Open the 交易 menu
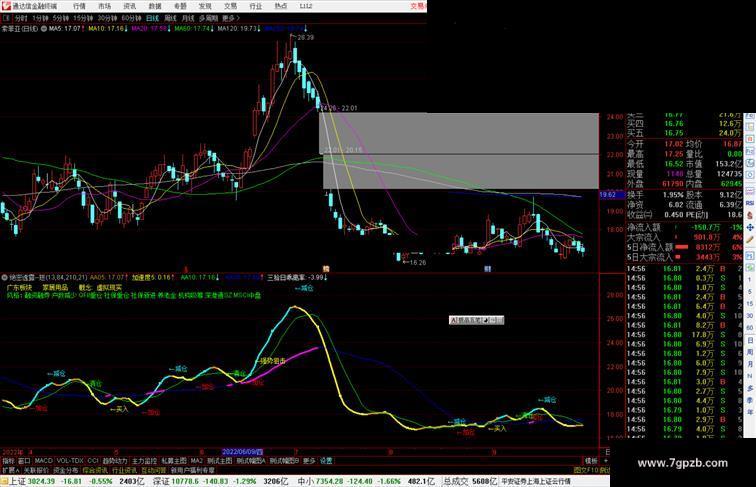Screen dimensions: 756x487 click(x=230, y=6)
